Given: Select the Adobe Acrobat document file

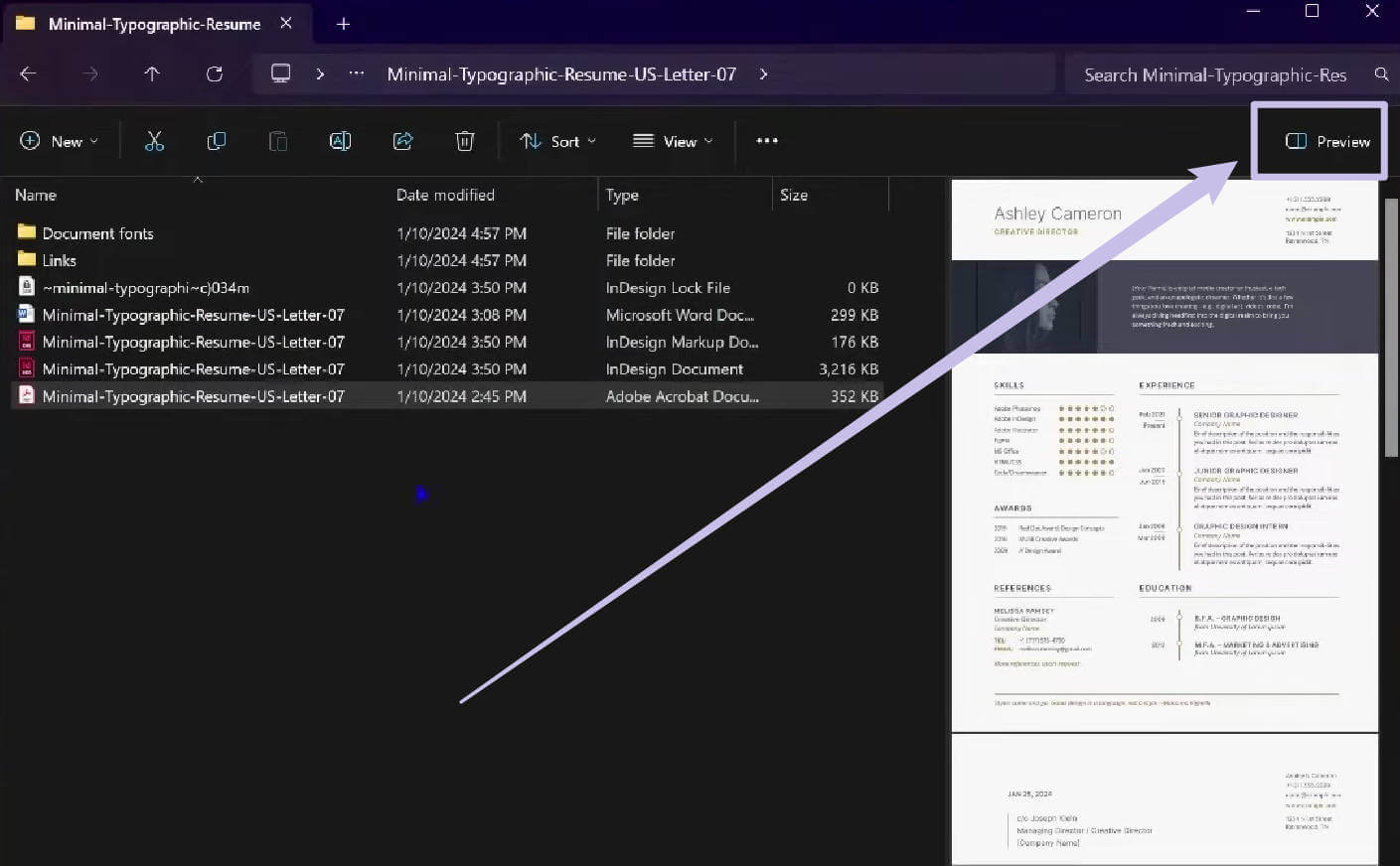Looking at the screenshot, I should click(192, 395).
